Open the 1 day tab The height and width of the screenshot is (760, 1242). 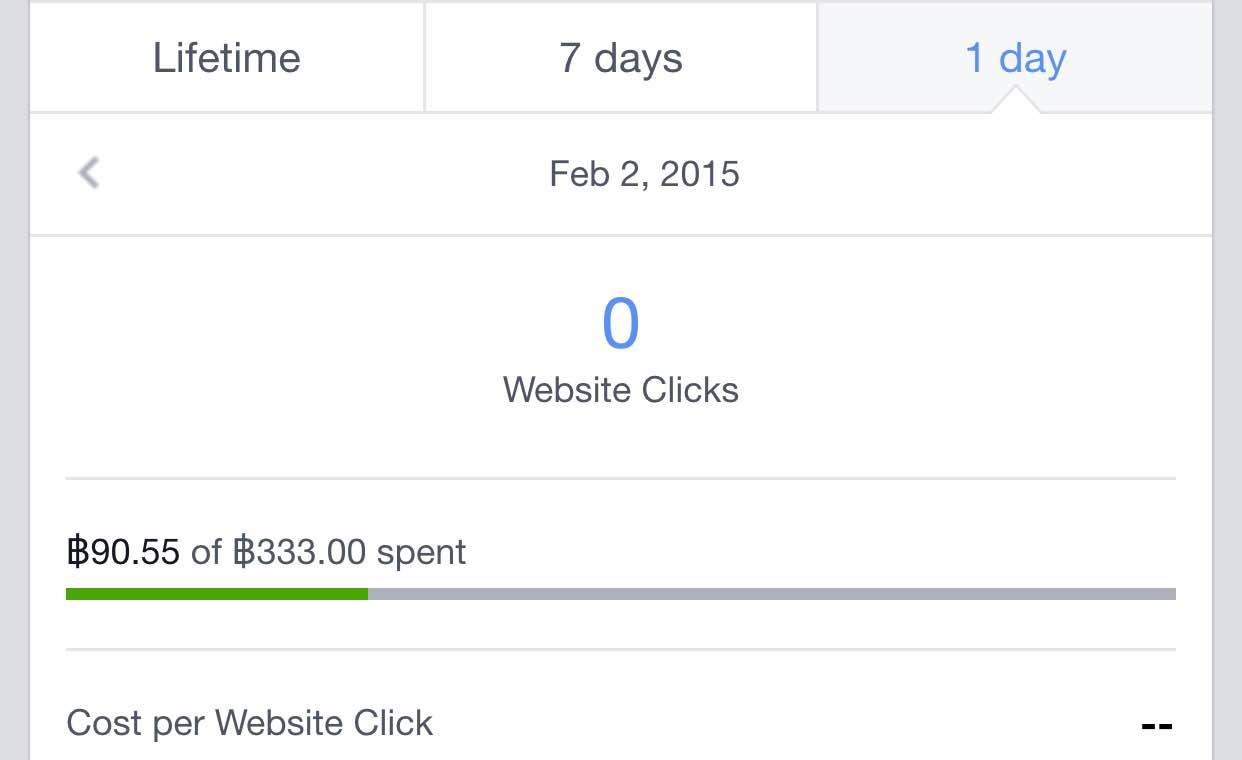point(1015,58)
